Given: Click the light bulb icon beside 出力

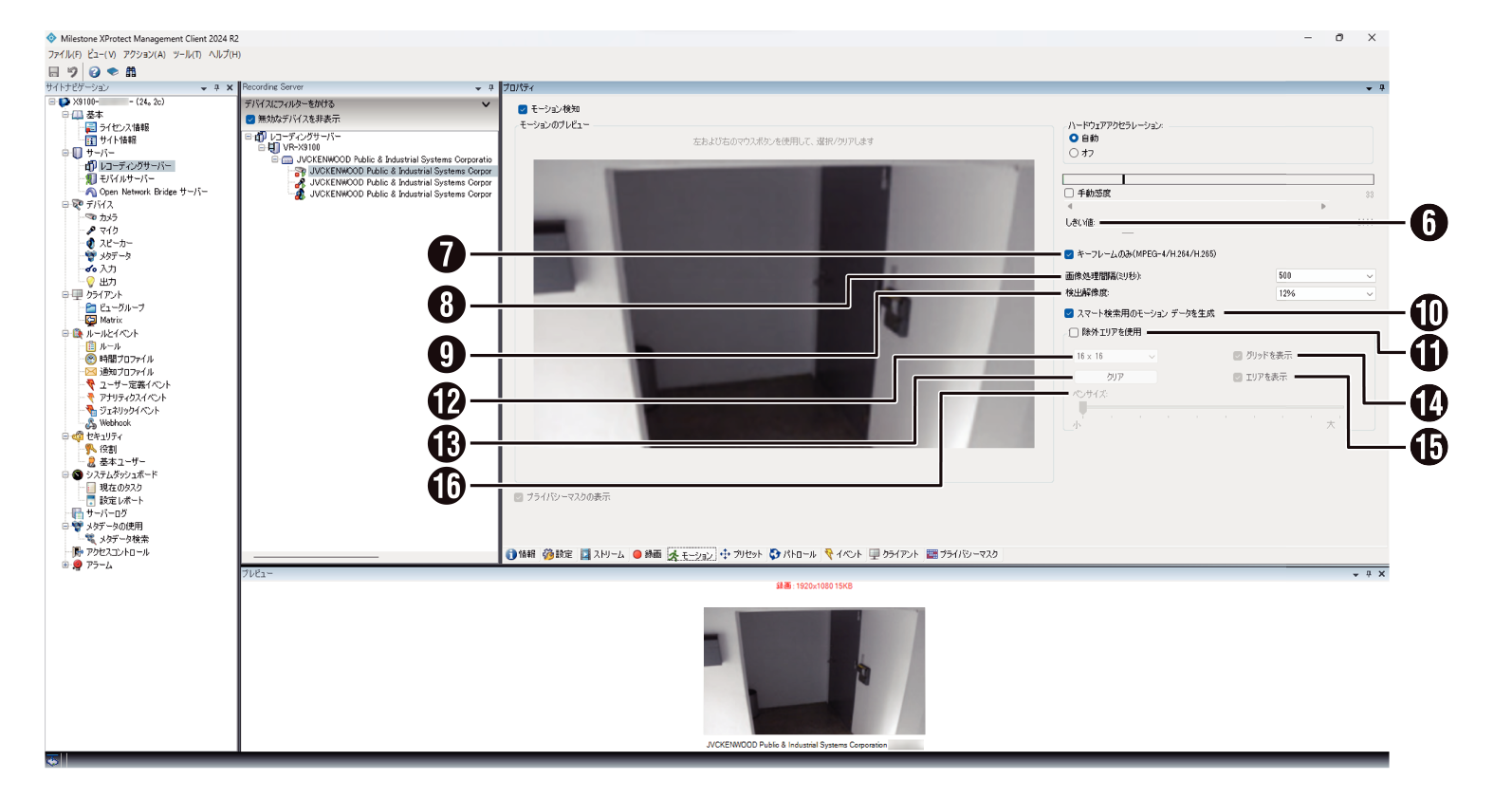Looking at the screenshot, I should 91,282.
